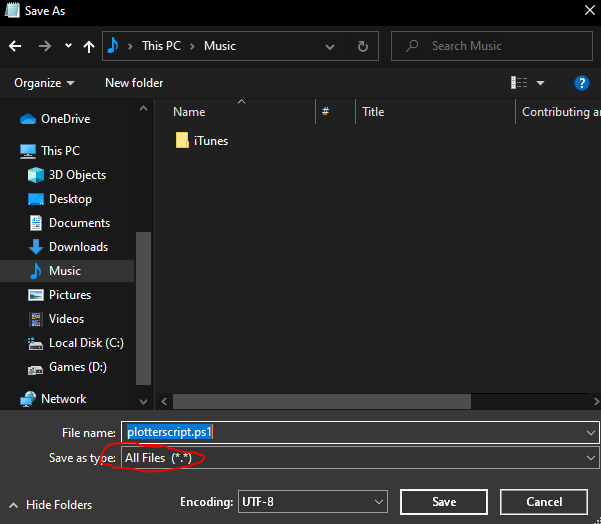Viewport: 601px width, 524px height.
Task: Click the Up one level arrow
Action: point(90,46)
